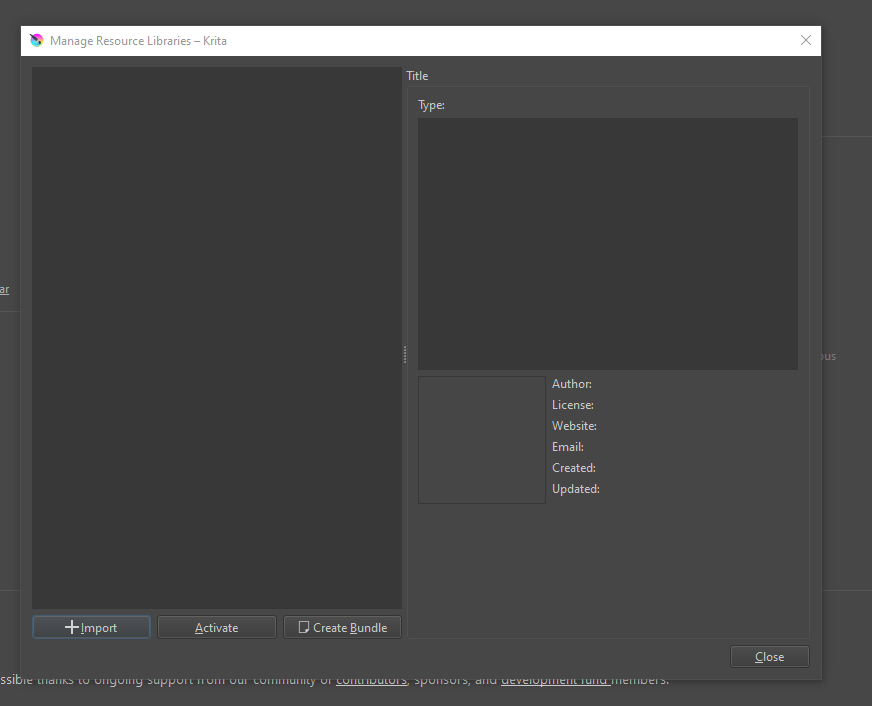Click the License: label
The height and width of the screenshot is (706, 872).
573,405
